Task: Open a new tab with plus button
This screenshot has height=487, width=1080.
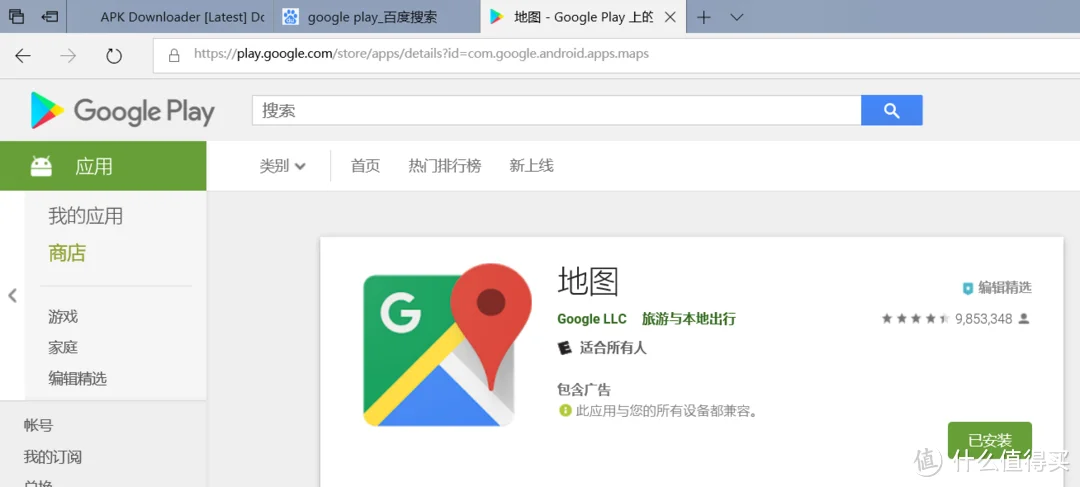Action: tap(703, 17)
